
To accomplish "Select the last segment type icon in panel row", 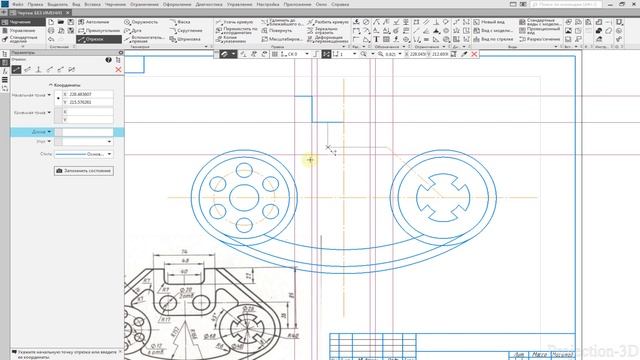I will pyautogui.click(x=71, y=70).
